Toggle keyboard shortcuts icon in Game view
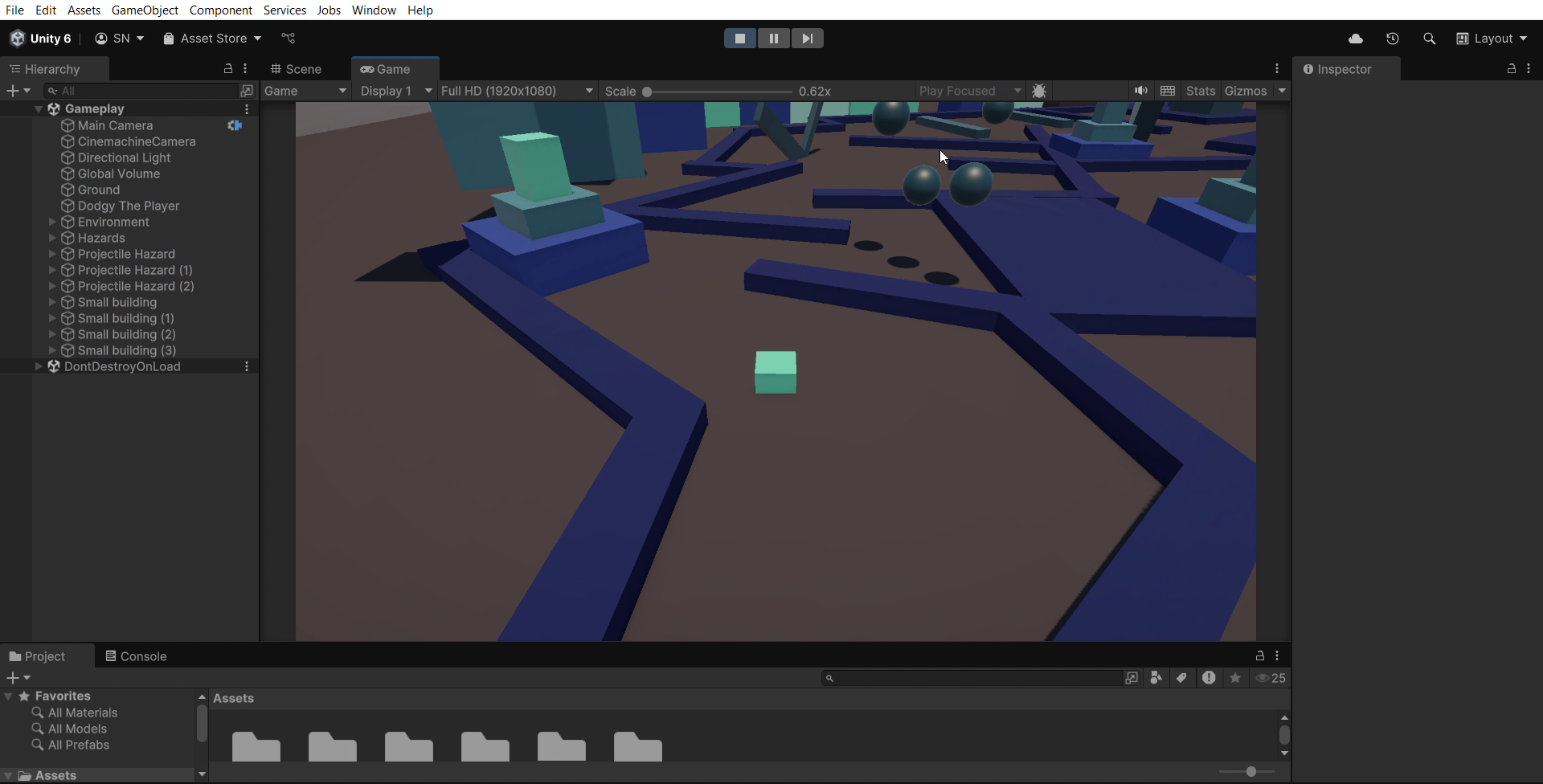Screen dimensions: 1543x784 click(x=1168, y=91)
